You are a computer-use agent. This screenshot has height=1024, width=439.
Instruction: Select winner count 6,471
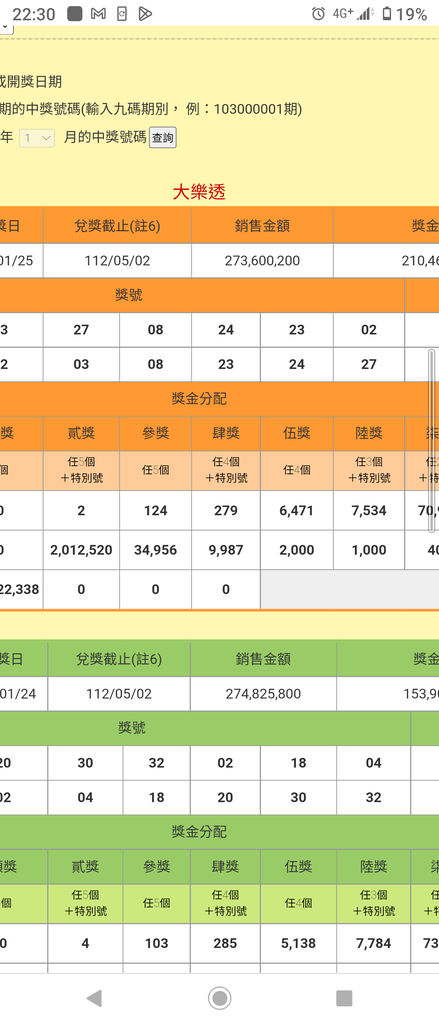[297, 511]
